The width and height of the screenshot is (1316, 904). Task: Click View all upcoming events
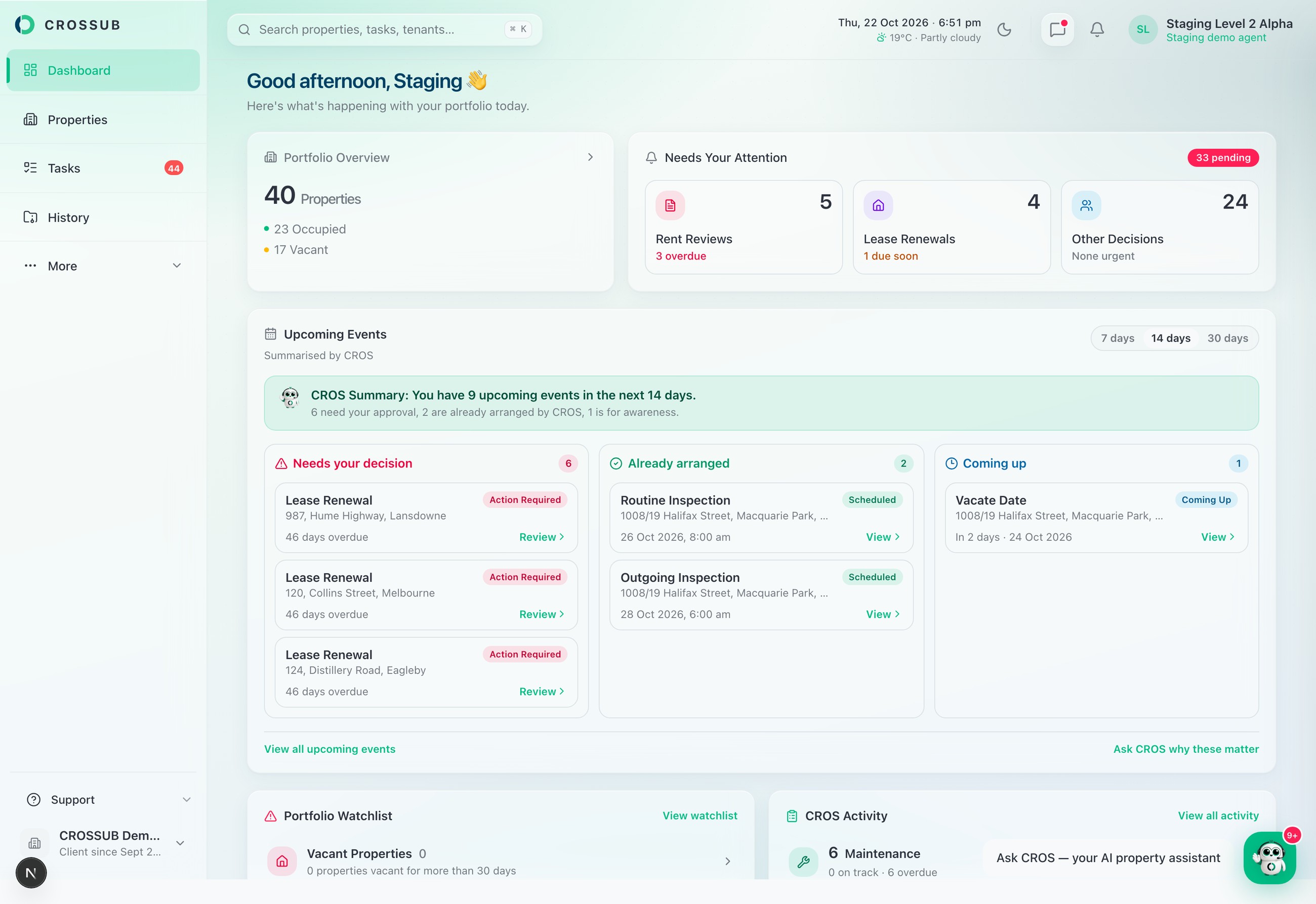coord(330,749)
